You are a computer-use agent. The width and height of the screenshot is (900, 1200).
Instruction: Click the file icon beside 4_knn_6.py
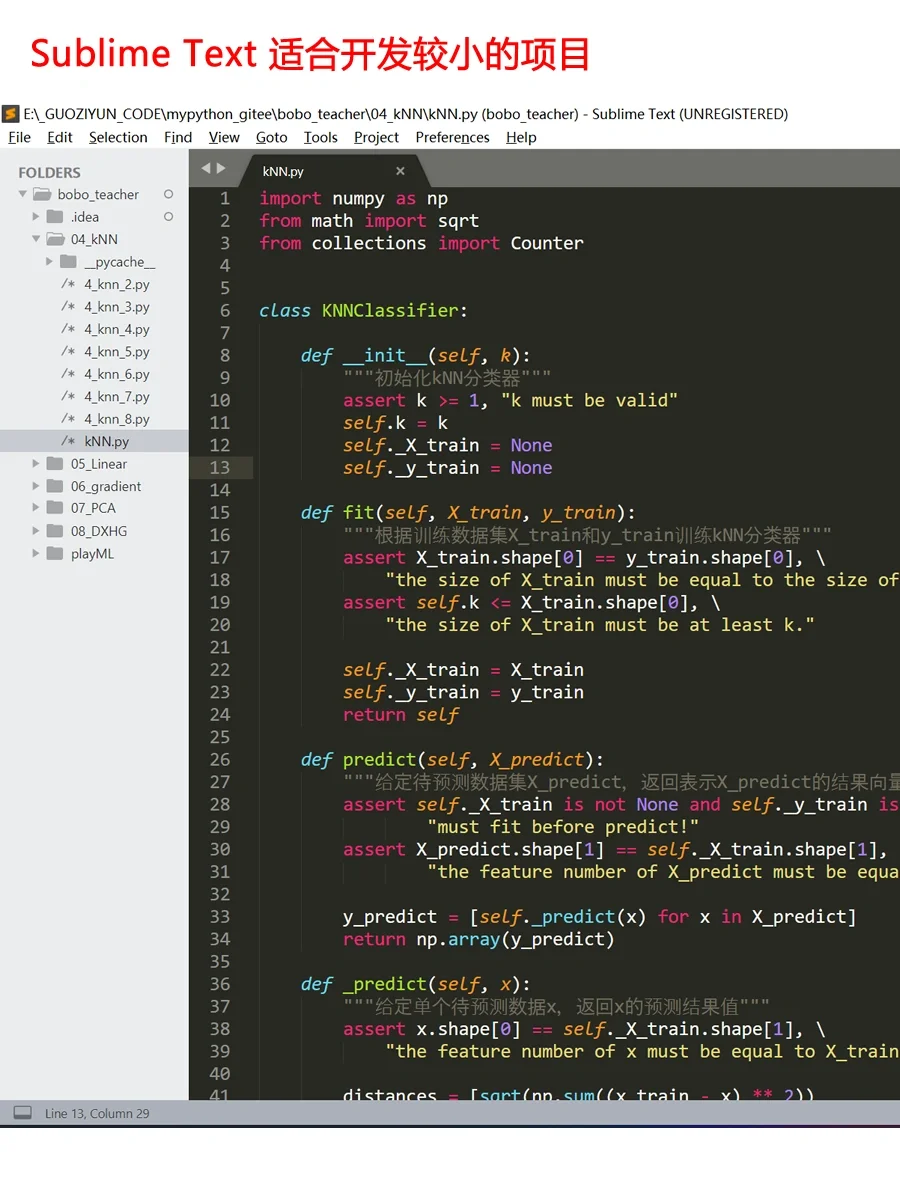tap(68, 374)
